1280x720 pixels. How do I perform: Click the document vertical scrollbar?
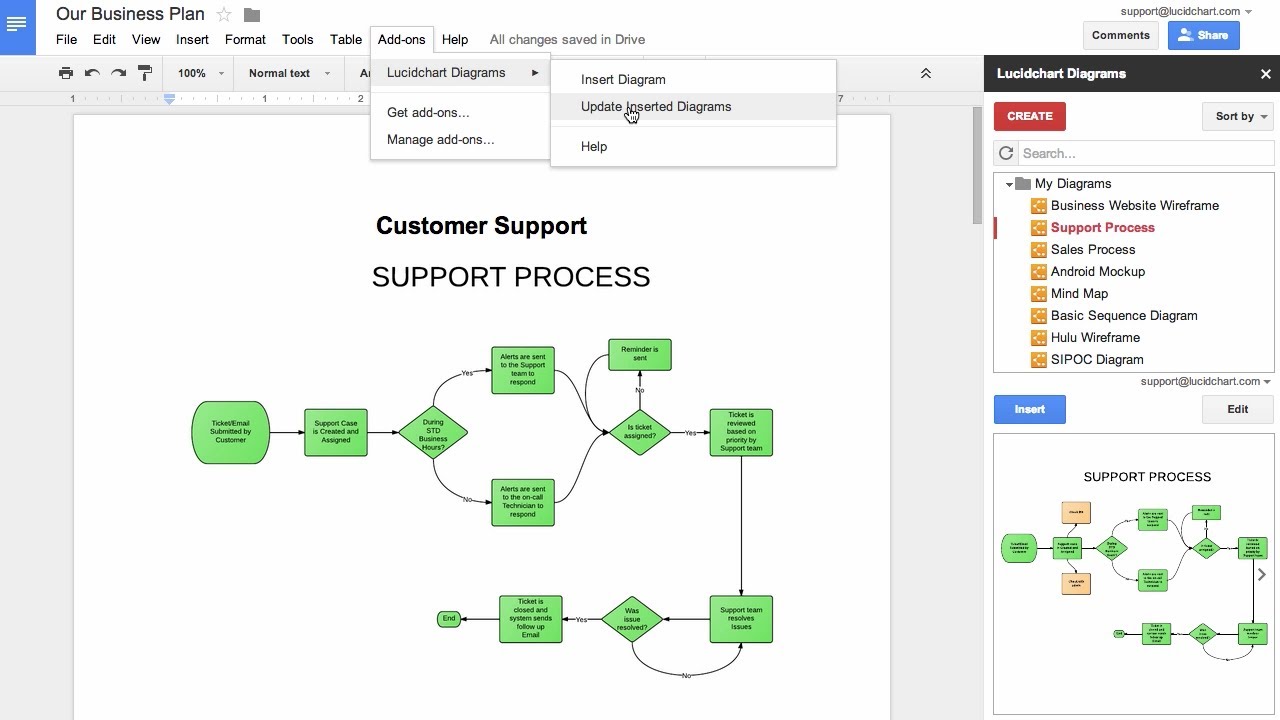tap(977, 165)
